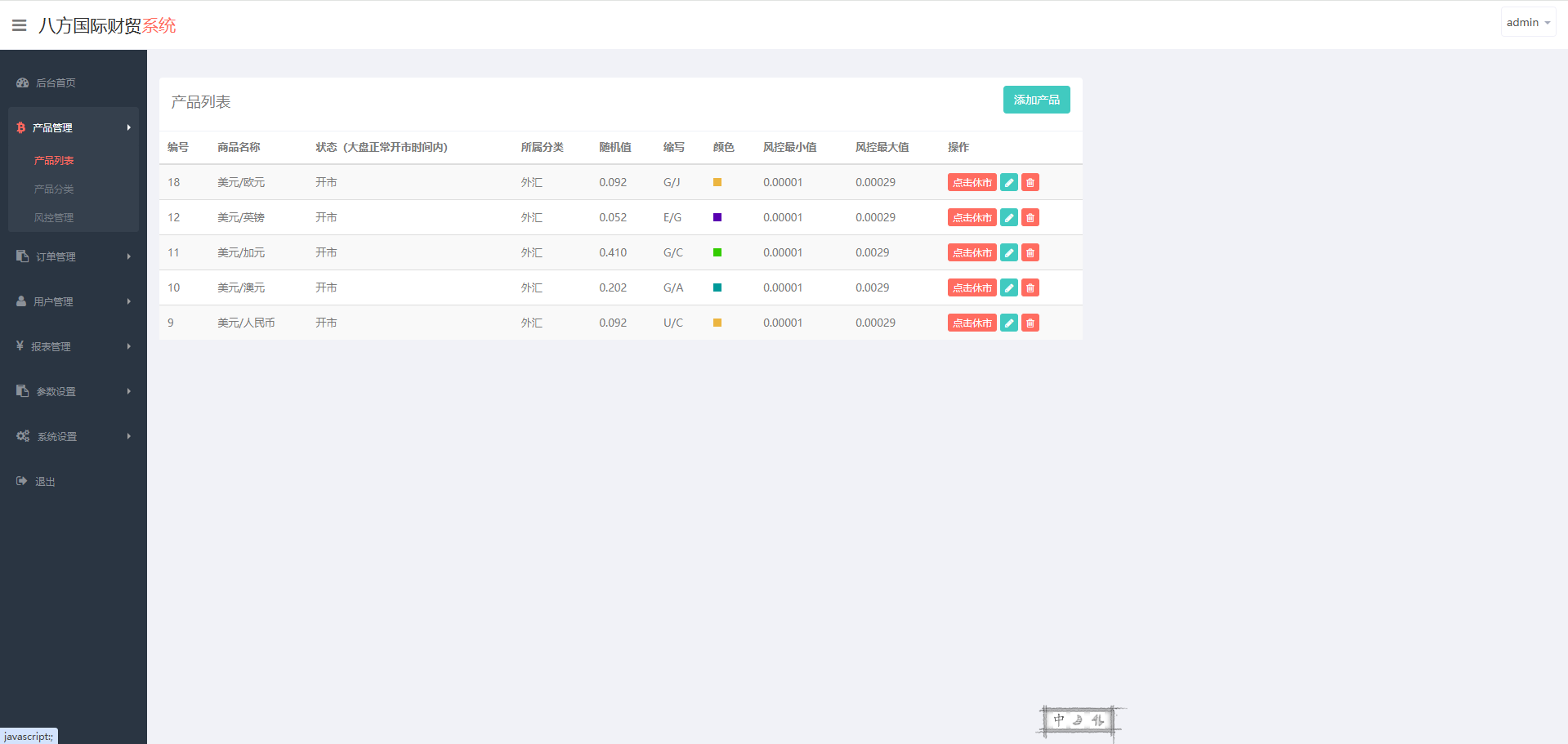Click the 后台首页 dashboard icon in sidebar

point(23,82)
